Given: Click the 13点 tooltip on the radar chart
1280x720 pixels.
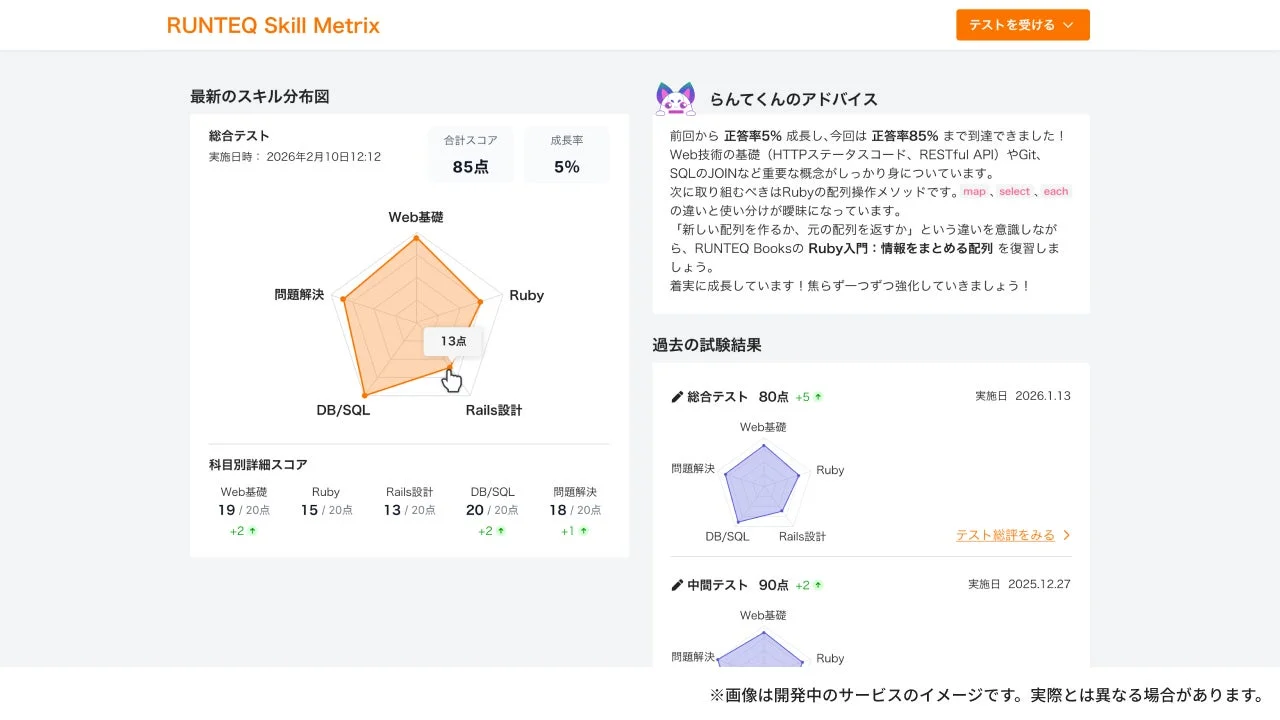Looking at the screenshot, I should point(454,341).
